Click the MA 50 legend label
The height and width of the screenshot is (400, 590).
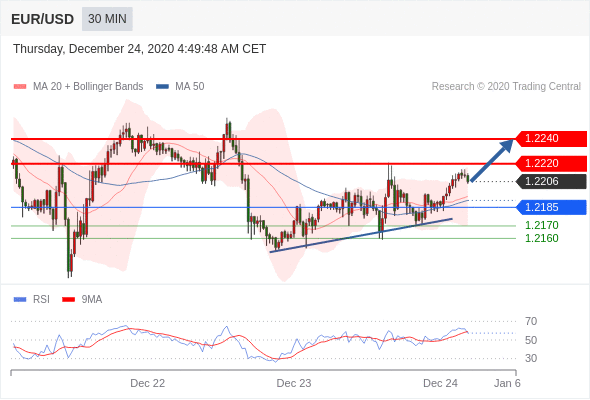click(x=190, y=87)
